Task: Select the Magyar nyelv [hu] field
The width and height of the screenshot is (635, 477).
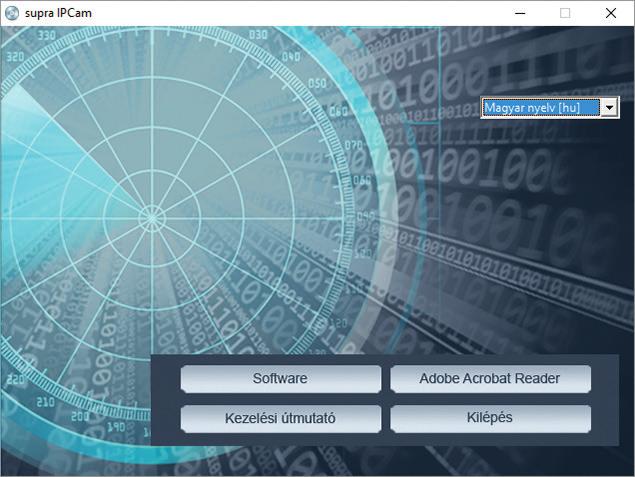Action: 541,108
